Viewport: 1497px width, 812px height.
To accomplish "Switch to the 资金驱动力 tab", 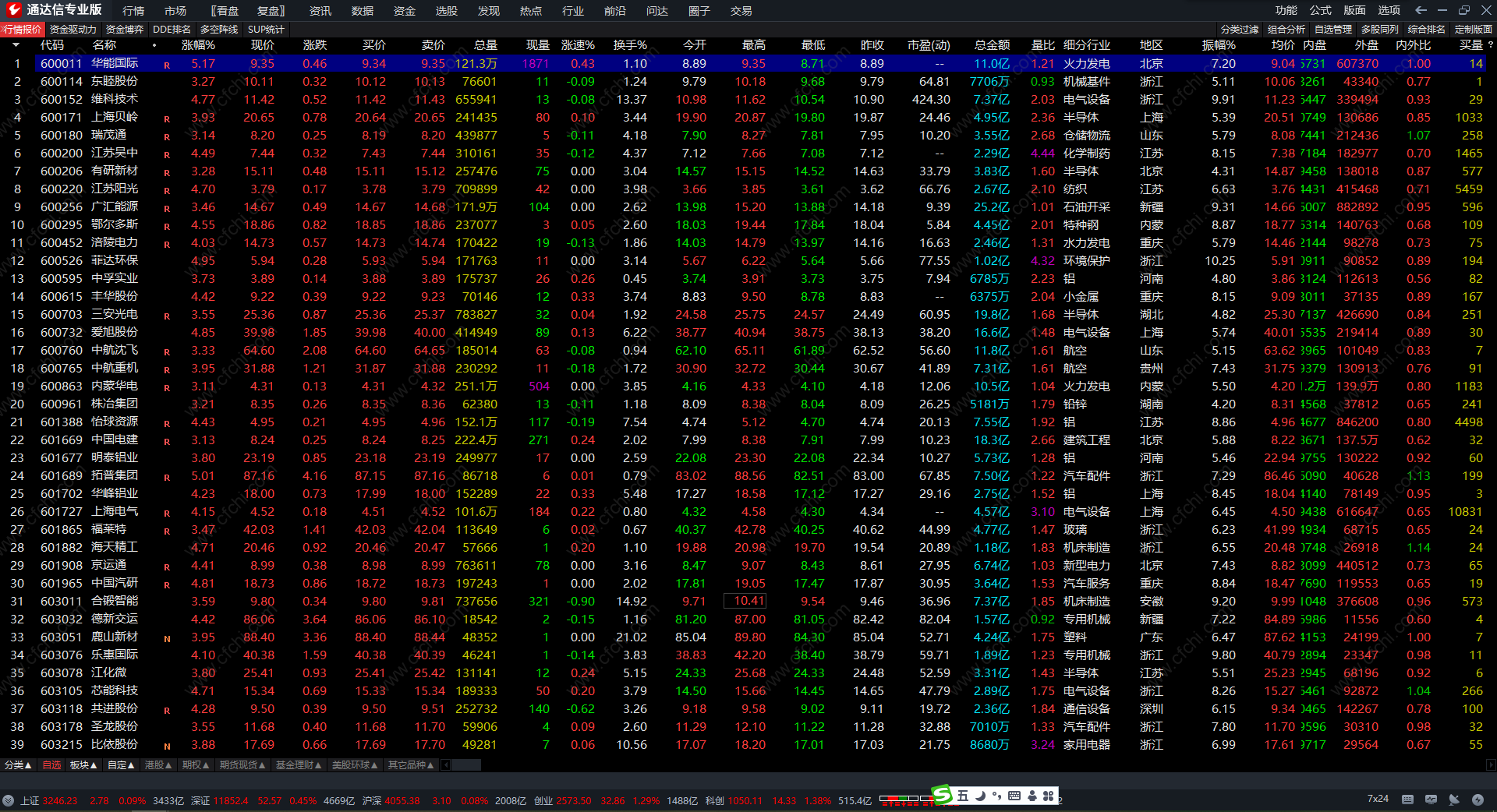I will click(x=73, y=30).
